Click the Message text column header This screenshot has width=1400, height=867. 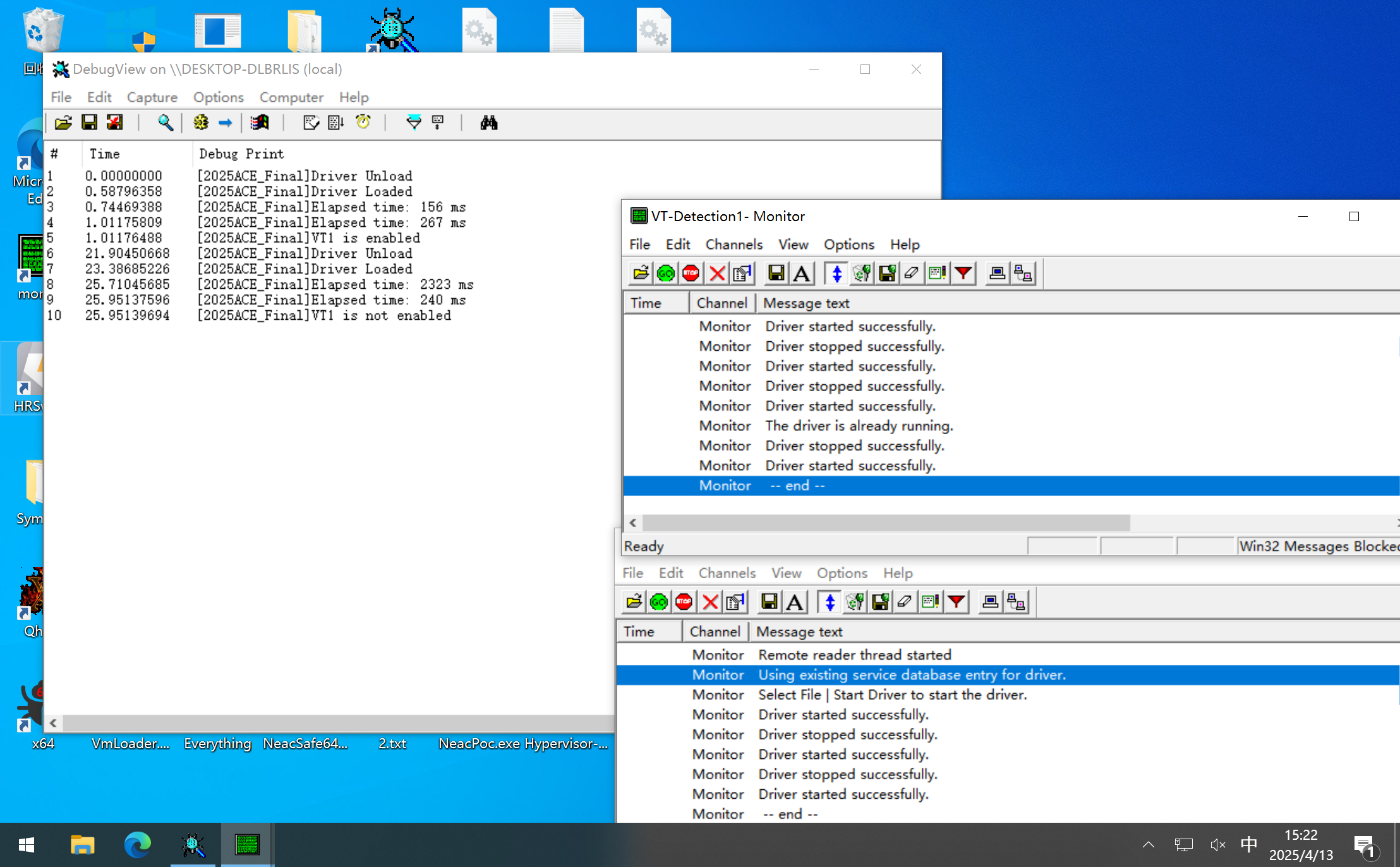[806, 303]
